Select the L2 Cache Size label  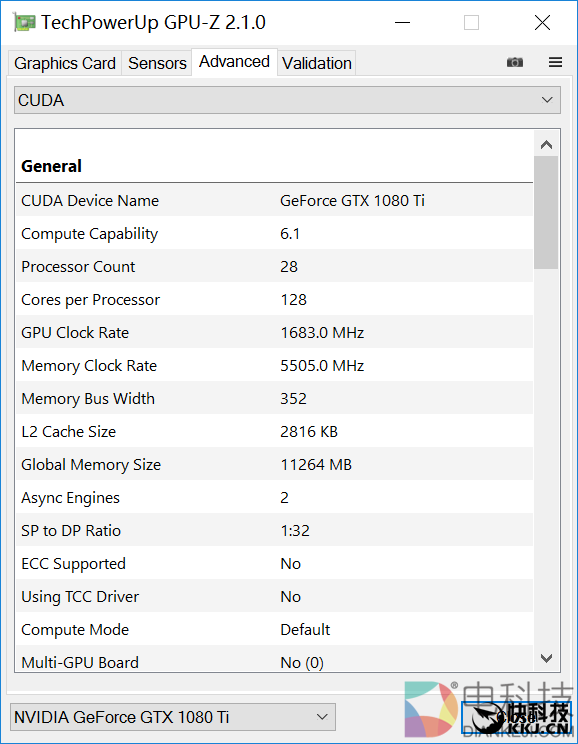[68, 432]
